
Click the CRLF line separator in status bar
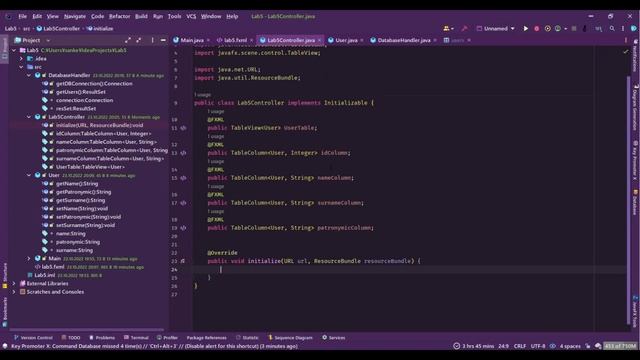coord(520,346)
